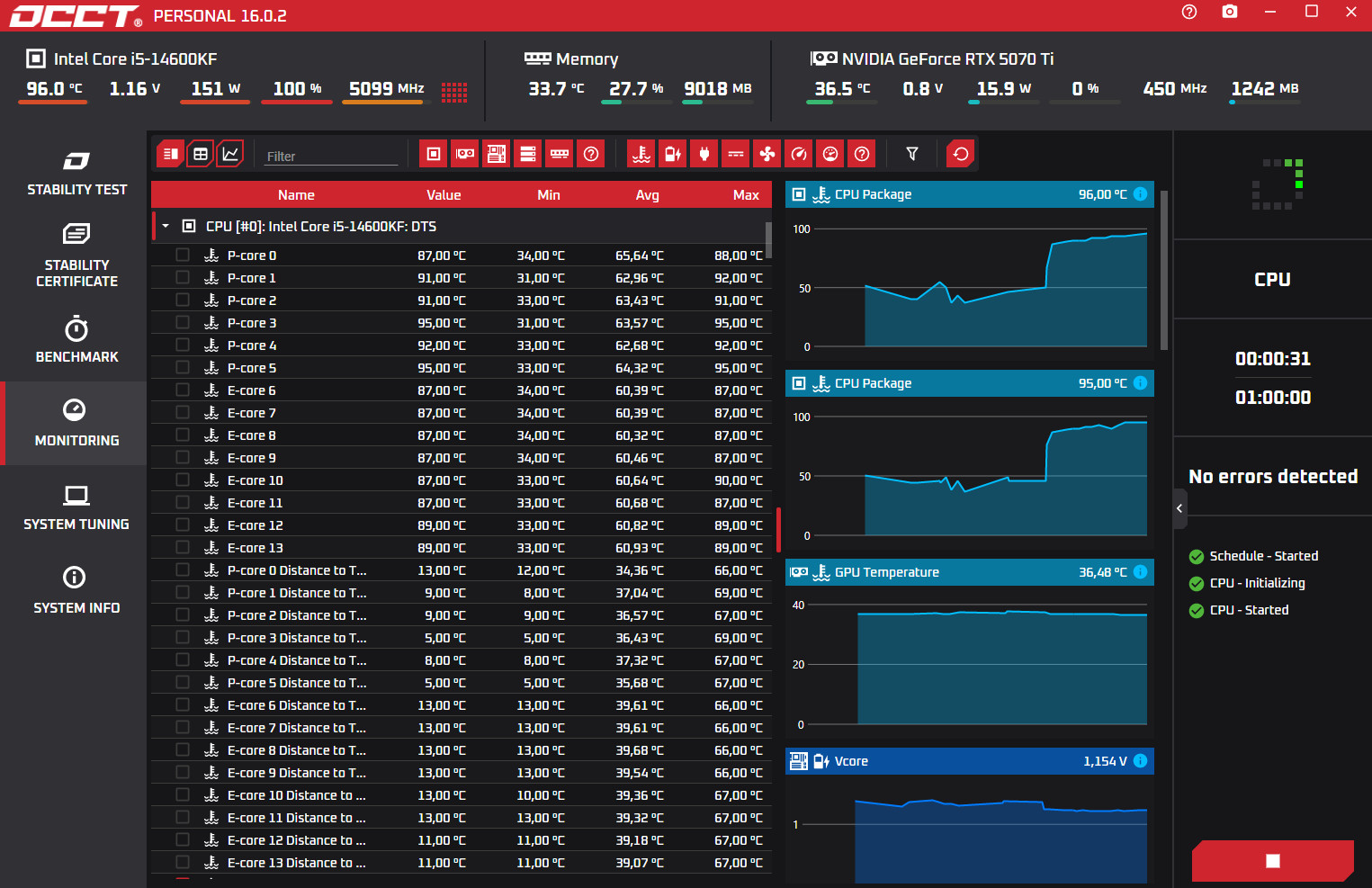
Task: Toggle the memory module filter icon
Action: [560, 154]
